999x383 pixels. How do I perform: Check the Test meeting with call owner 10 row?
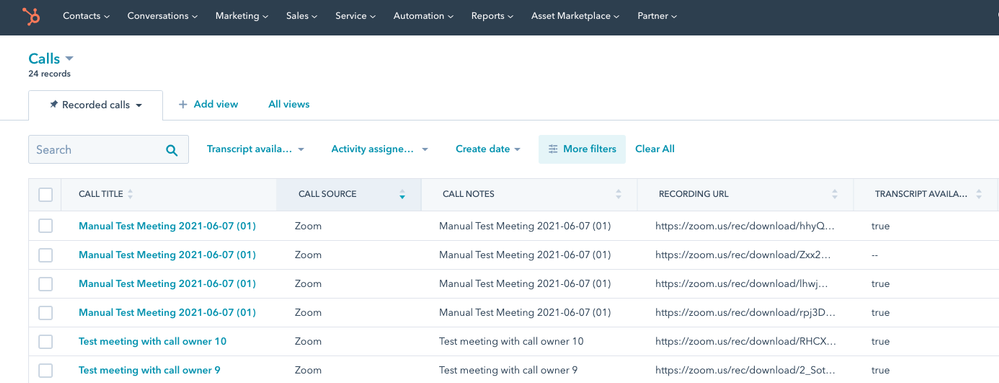click(45, 342)
